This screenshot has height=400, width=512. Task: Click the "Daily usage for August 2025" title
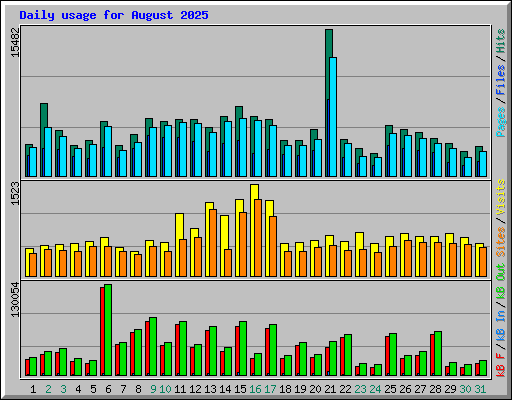[114, 15]
